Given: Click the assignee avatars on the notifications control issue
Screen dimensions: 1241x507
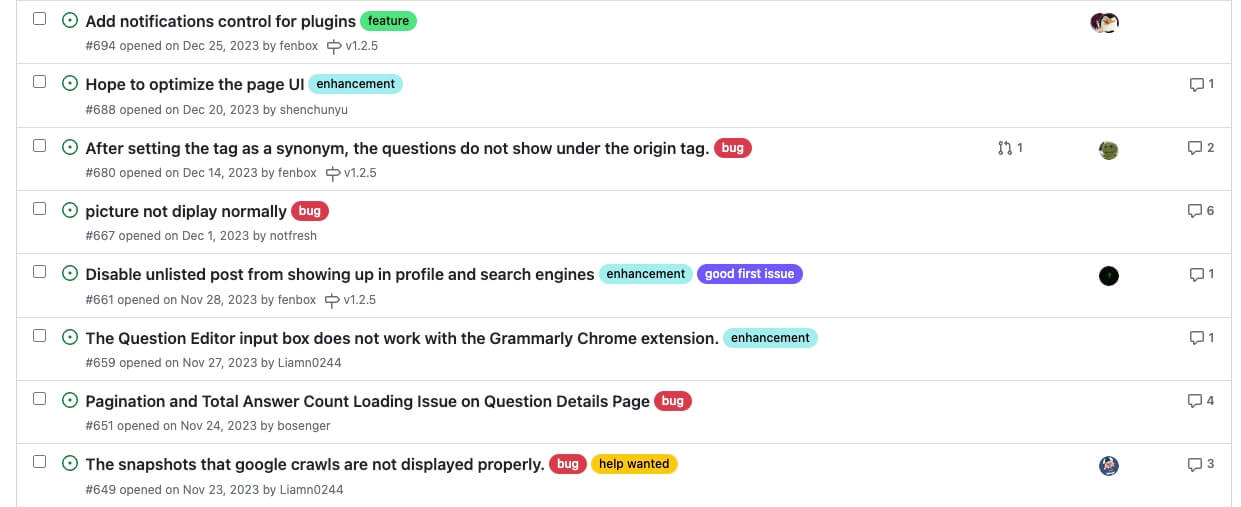Looking at the screenshot, I should click(1104, 22).
